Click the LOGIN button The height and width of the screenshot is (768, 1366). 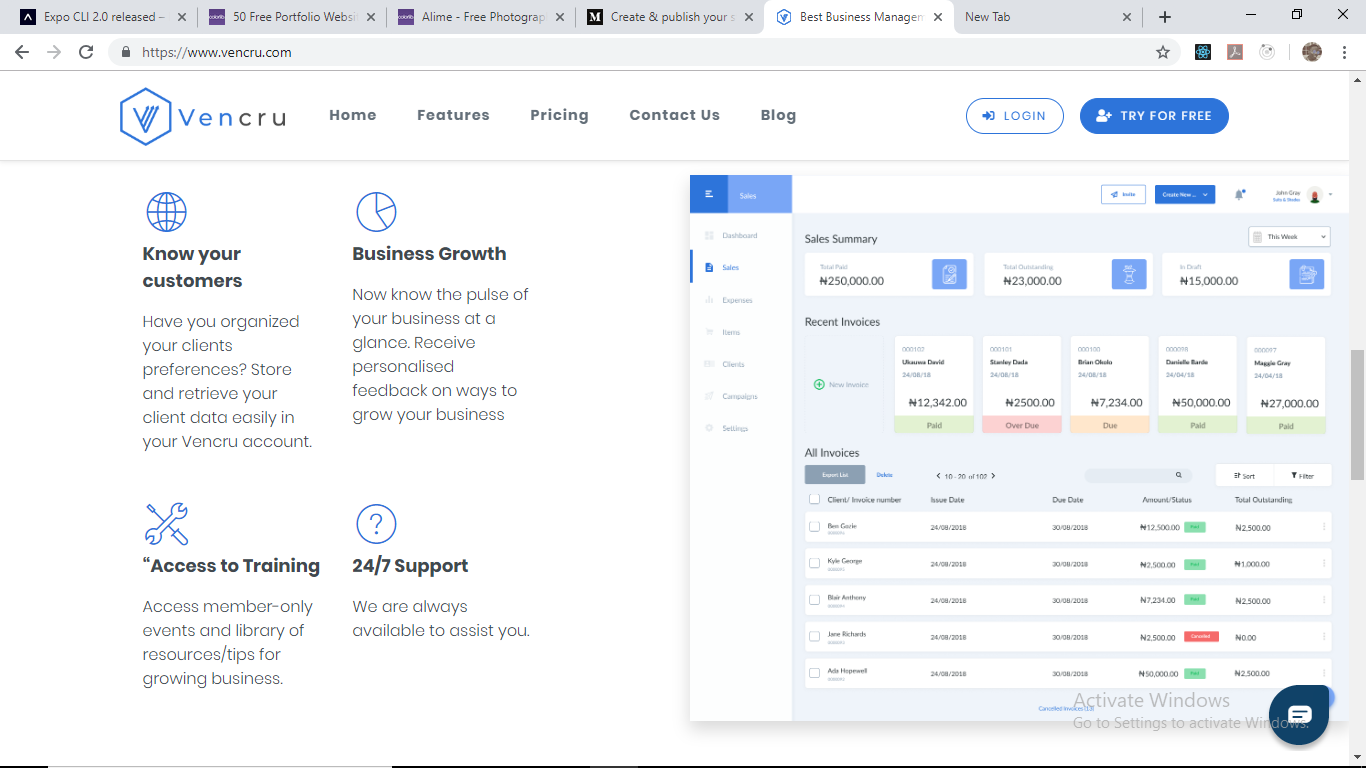coord(1013,116)
